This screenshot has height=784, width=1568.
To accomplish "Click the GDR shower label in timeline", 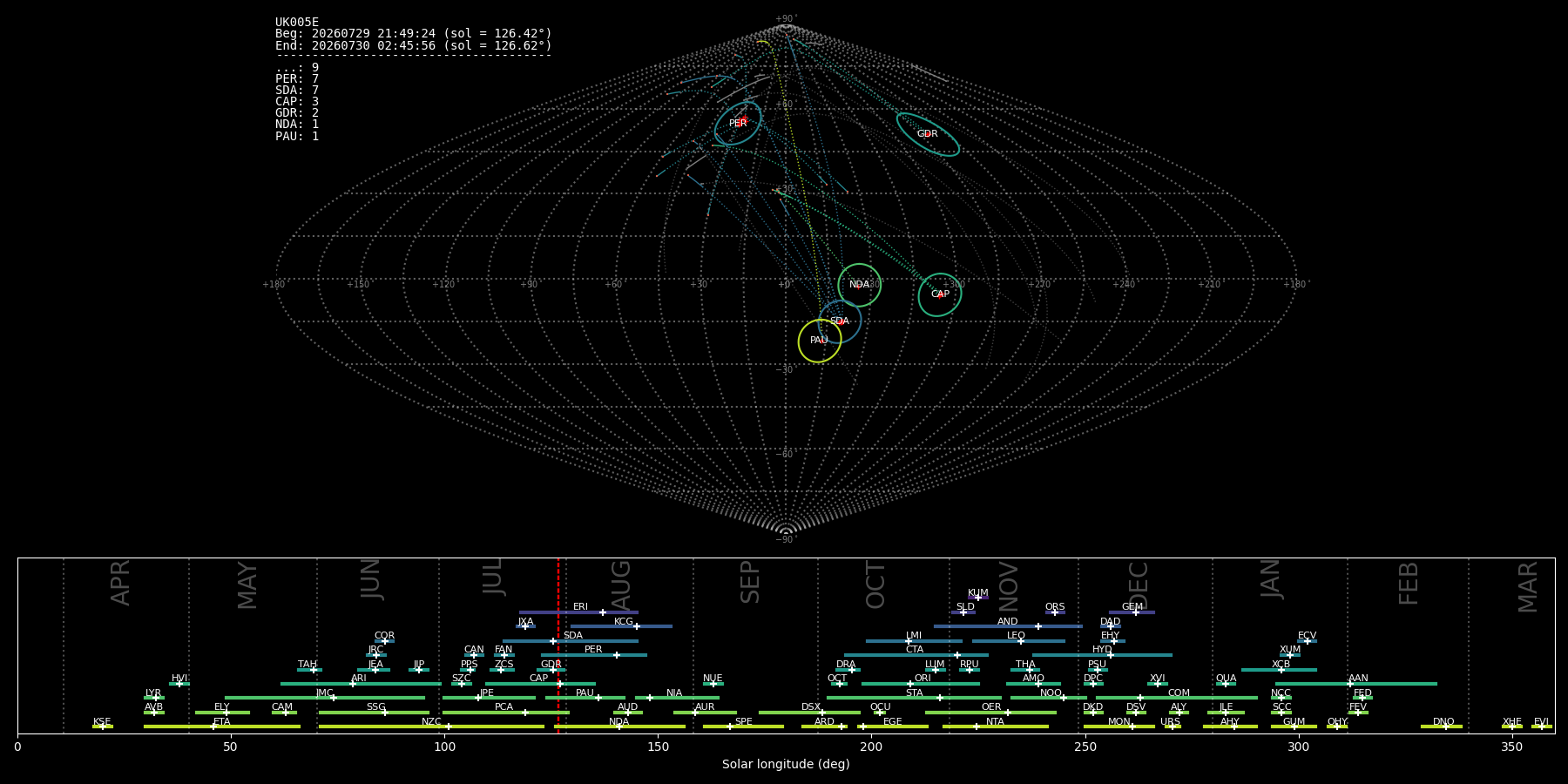I will click(x=551, y=665).
